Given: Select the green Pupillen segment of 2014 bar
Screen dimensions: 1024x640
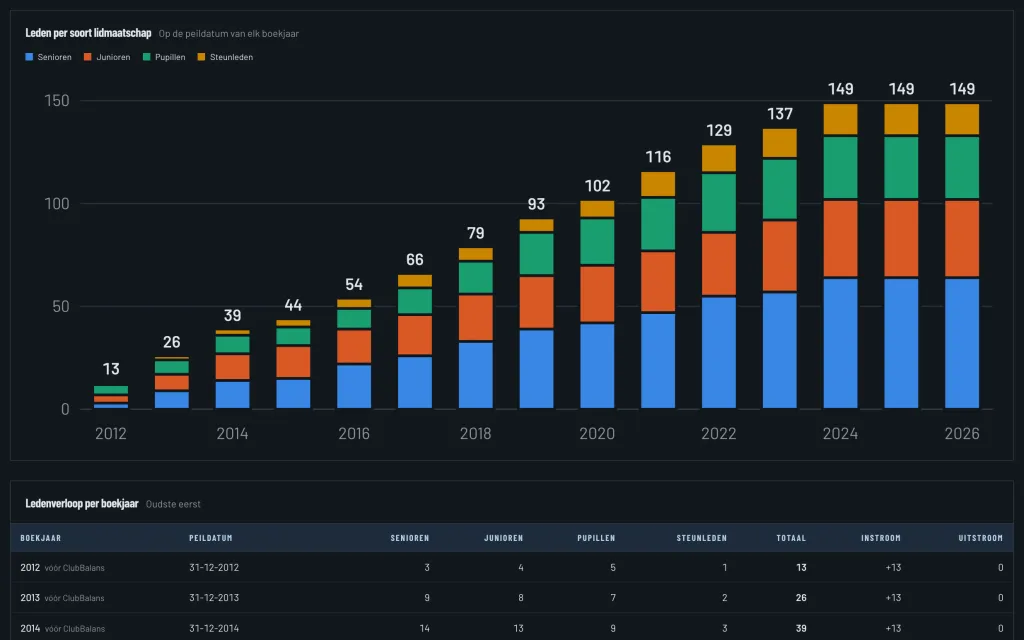Looking at the screenshot, I should point(232,344).
